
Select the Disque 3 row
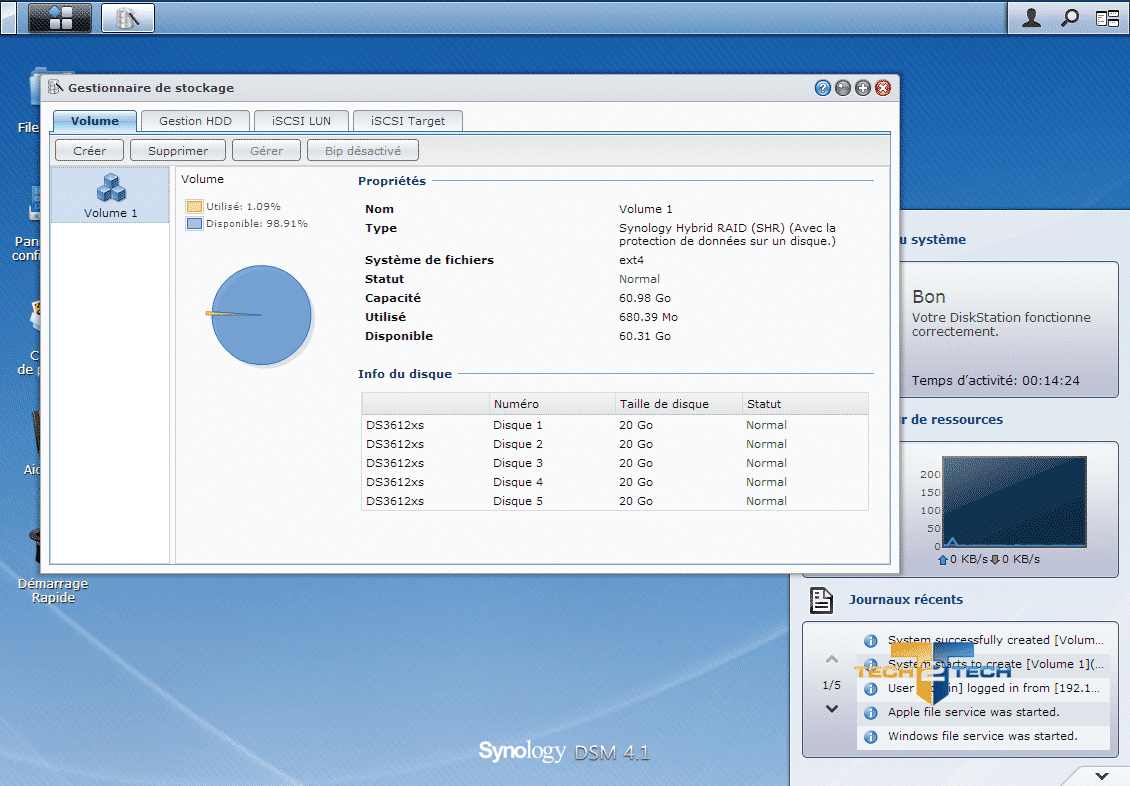(615, 463)
